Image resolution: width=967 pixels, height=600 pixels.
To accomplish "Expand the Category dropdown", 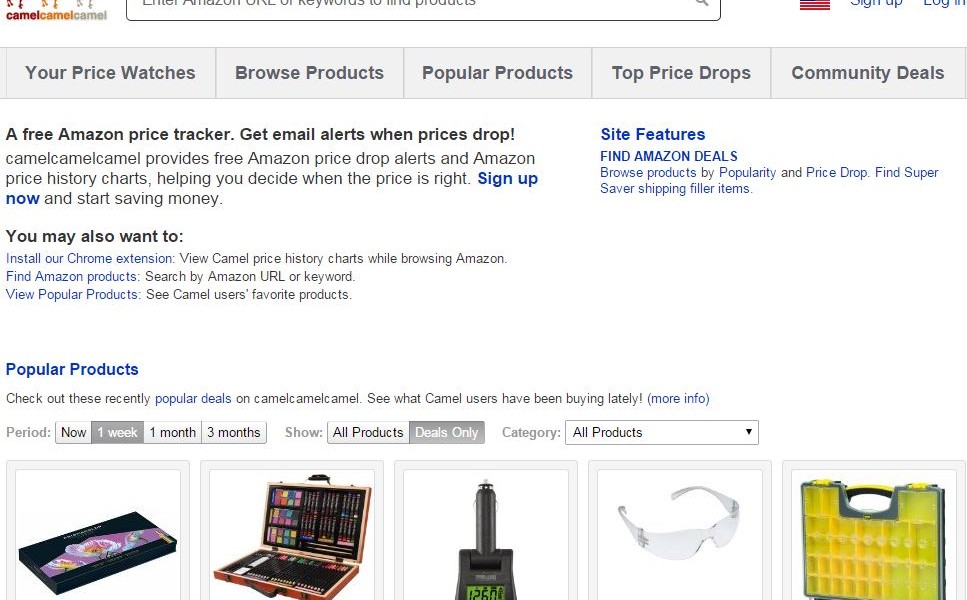I will point(662,433).
